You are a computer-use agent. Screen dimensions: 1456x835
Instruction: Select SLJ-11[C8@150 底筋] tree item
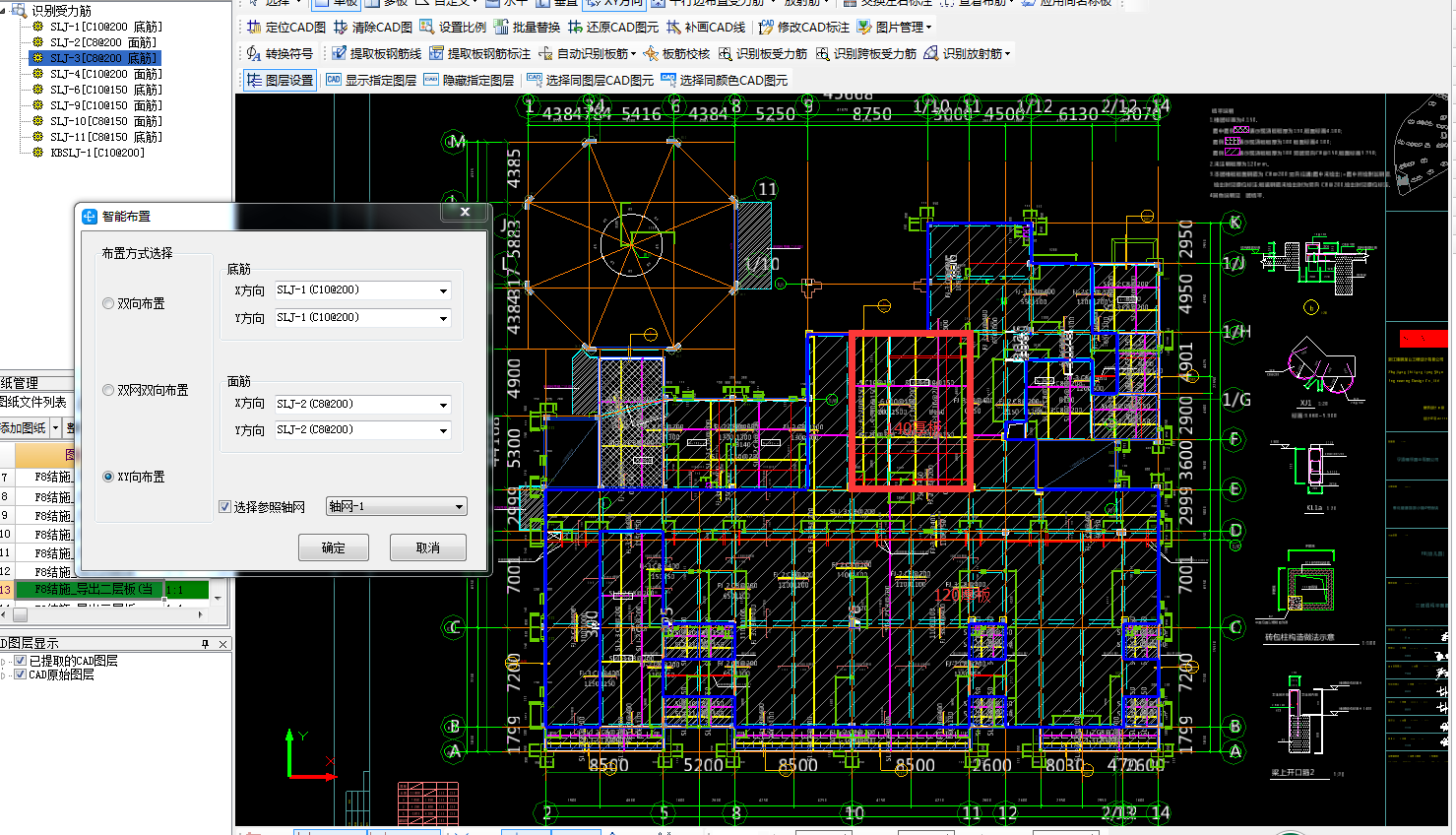click(106, 137)
